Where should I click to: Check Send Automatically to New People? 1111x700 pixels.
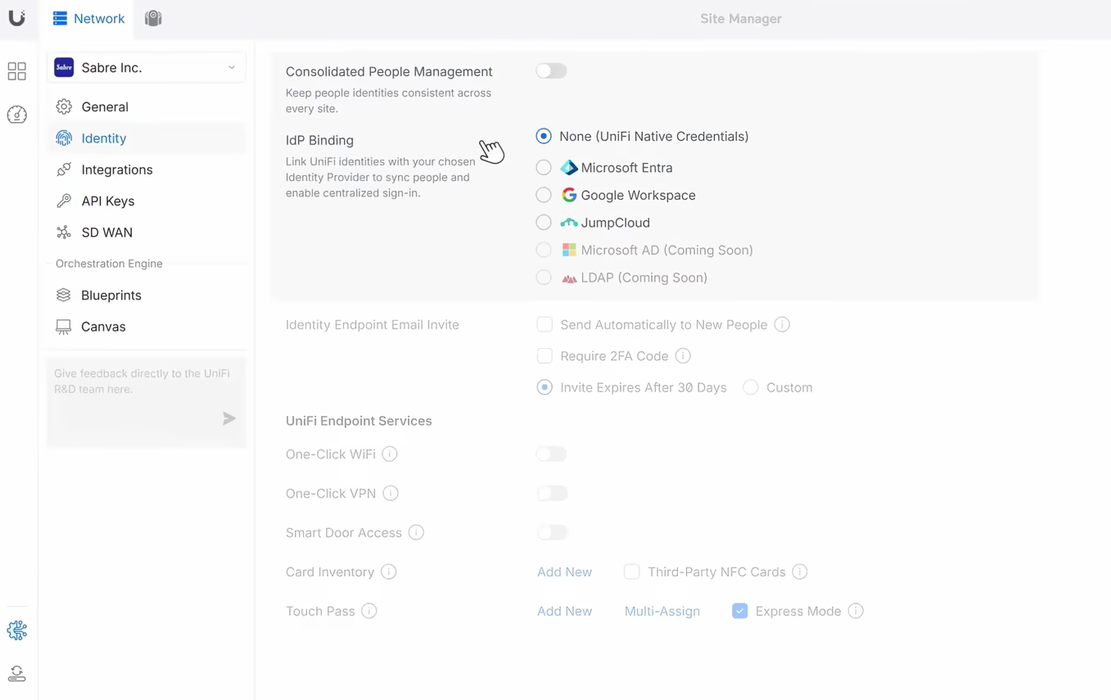click(544, 324)
